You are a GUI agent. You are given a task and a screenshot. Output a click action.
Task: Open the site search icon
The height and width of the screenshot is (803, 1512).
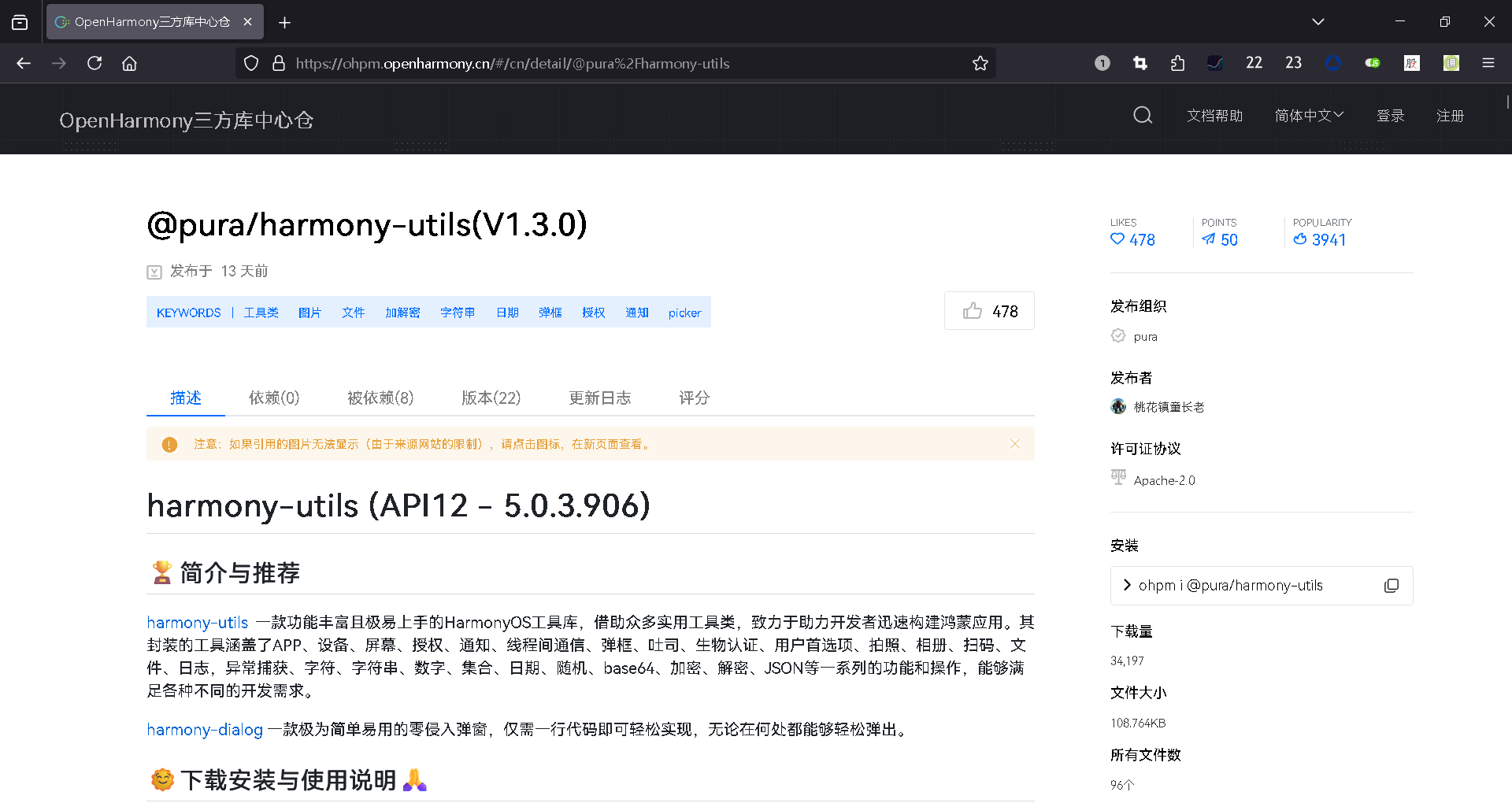pyautogui.click(x=1142, y=115)
